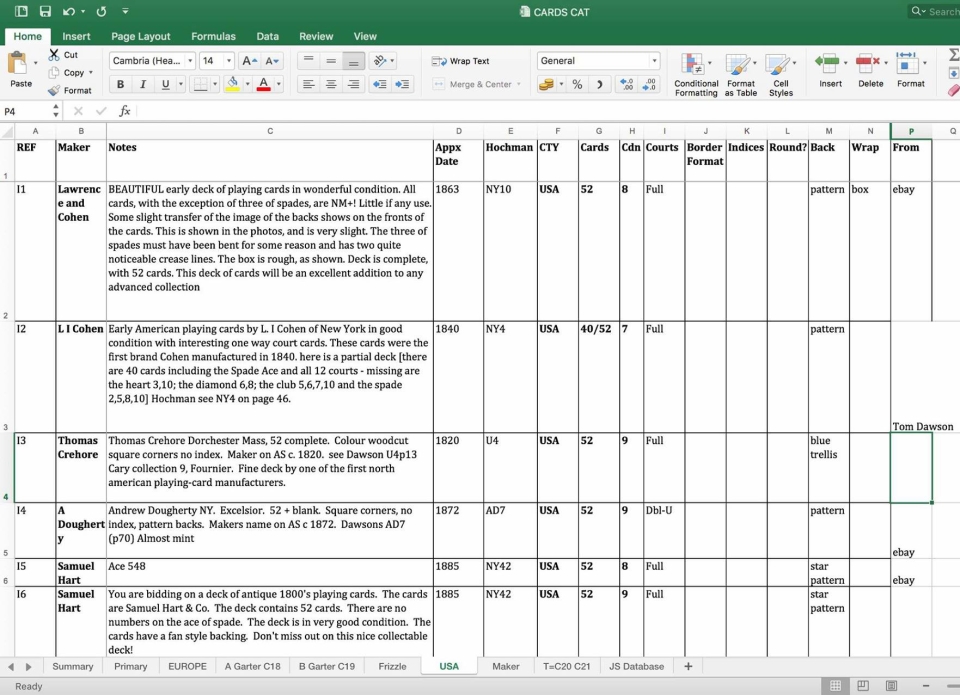Viewport: 960px width, 695px height.
Task: Align text right
Action: pyautogui.click(x=353, y=84)
